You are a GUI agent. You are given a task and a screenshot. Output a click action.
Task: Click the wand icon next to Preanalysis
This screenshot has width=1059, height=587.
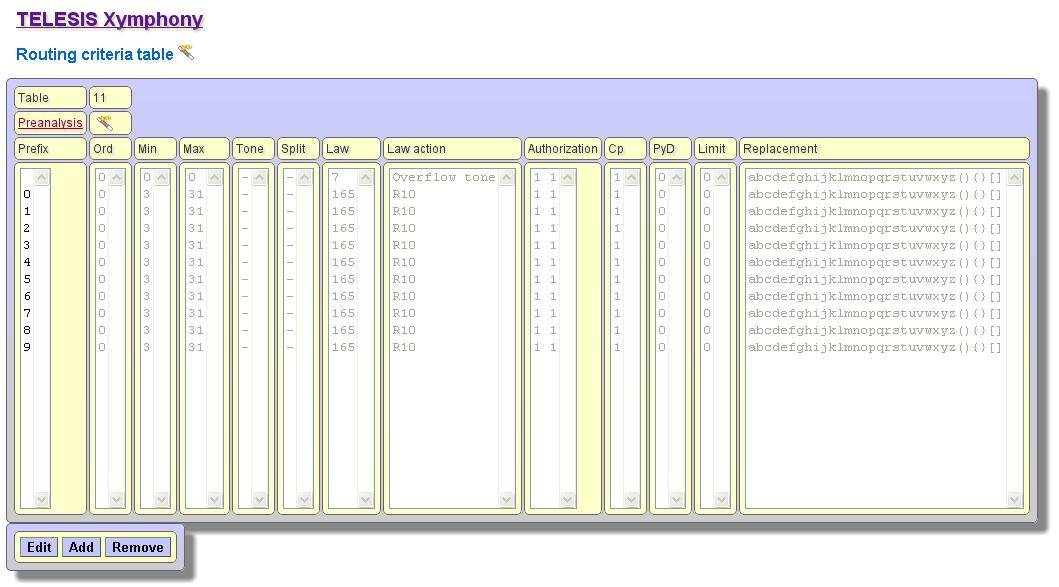(105, 123)
